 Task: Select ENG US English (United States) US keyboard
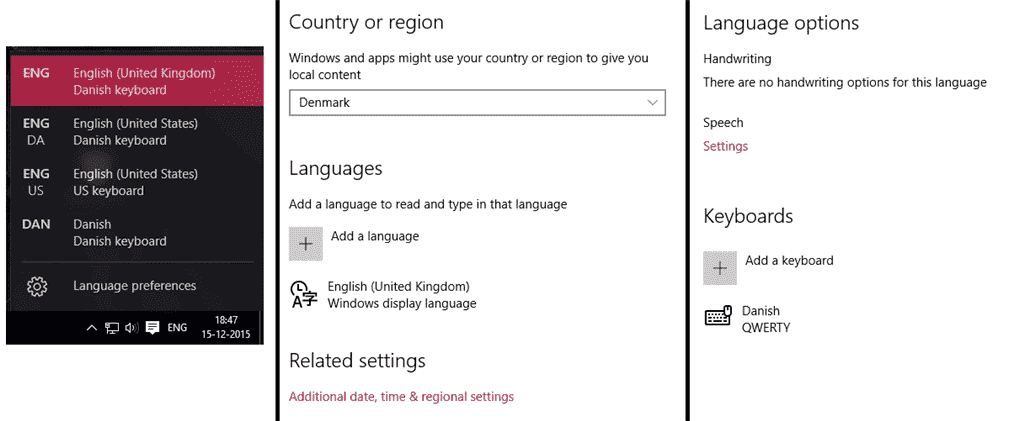138,182
